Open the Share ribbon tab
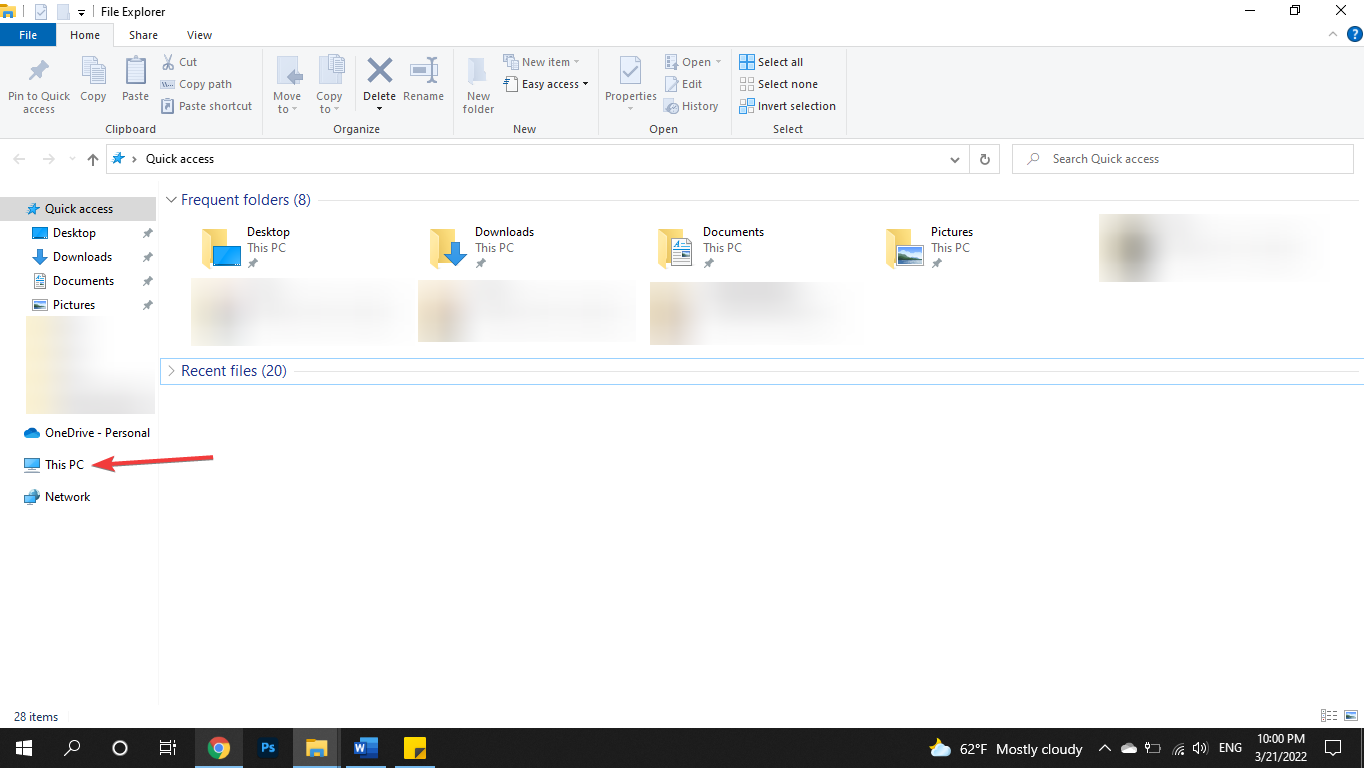1364x768 pixels. 143,34
